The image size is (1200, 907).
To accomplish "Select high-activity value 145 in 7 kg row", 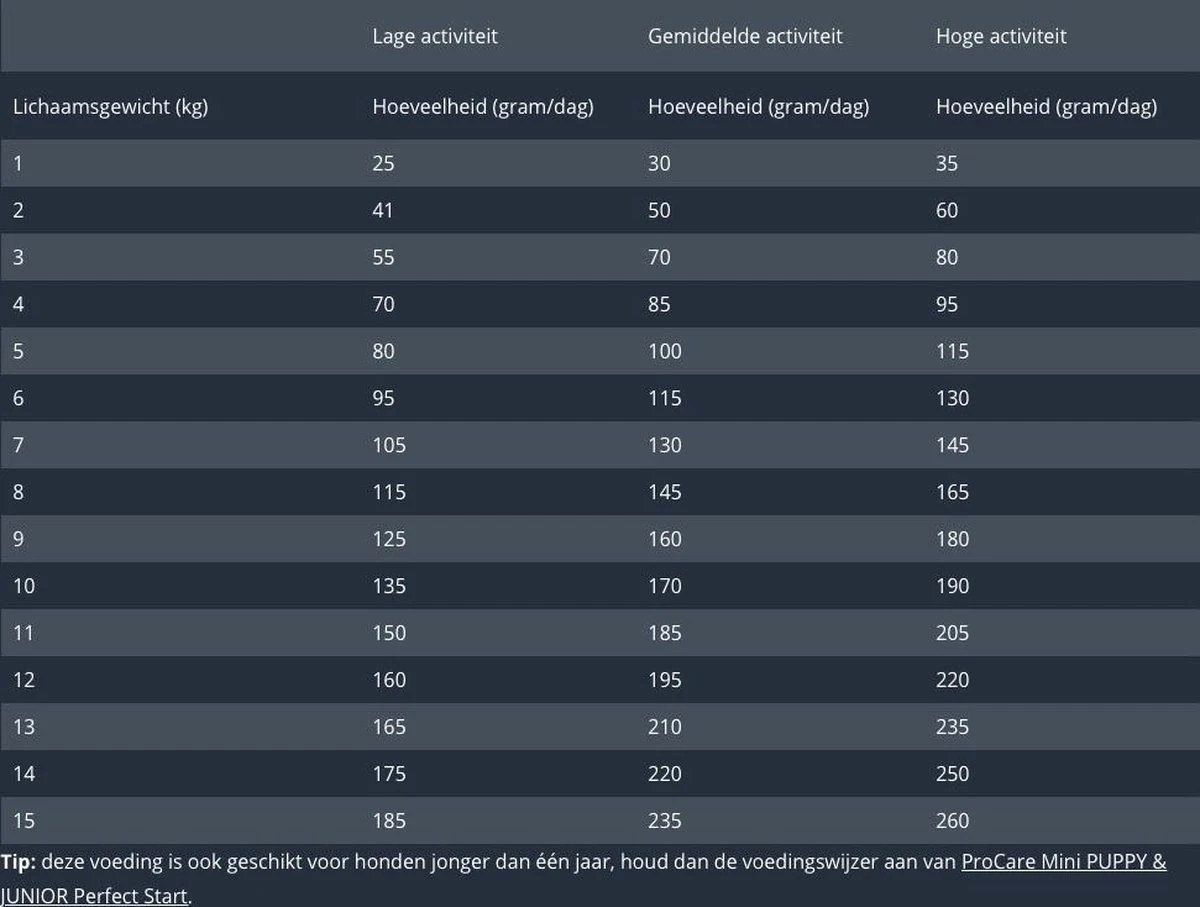I will [x=952, y=445].
